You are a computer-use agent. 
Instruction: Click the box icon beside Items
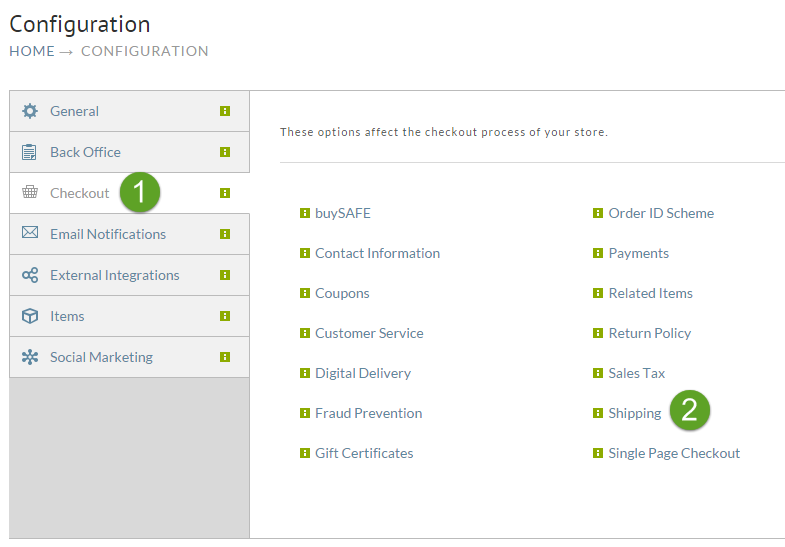(x=30, y=316)
